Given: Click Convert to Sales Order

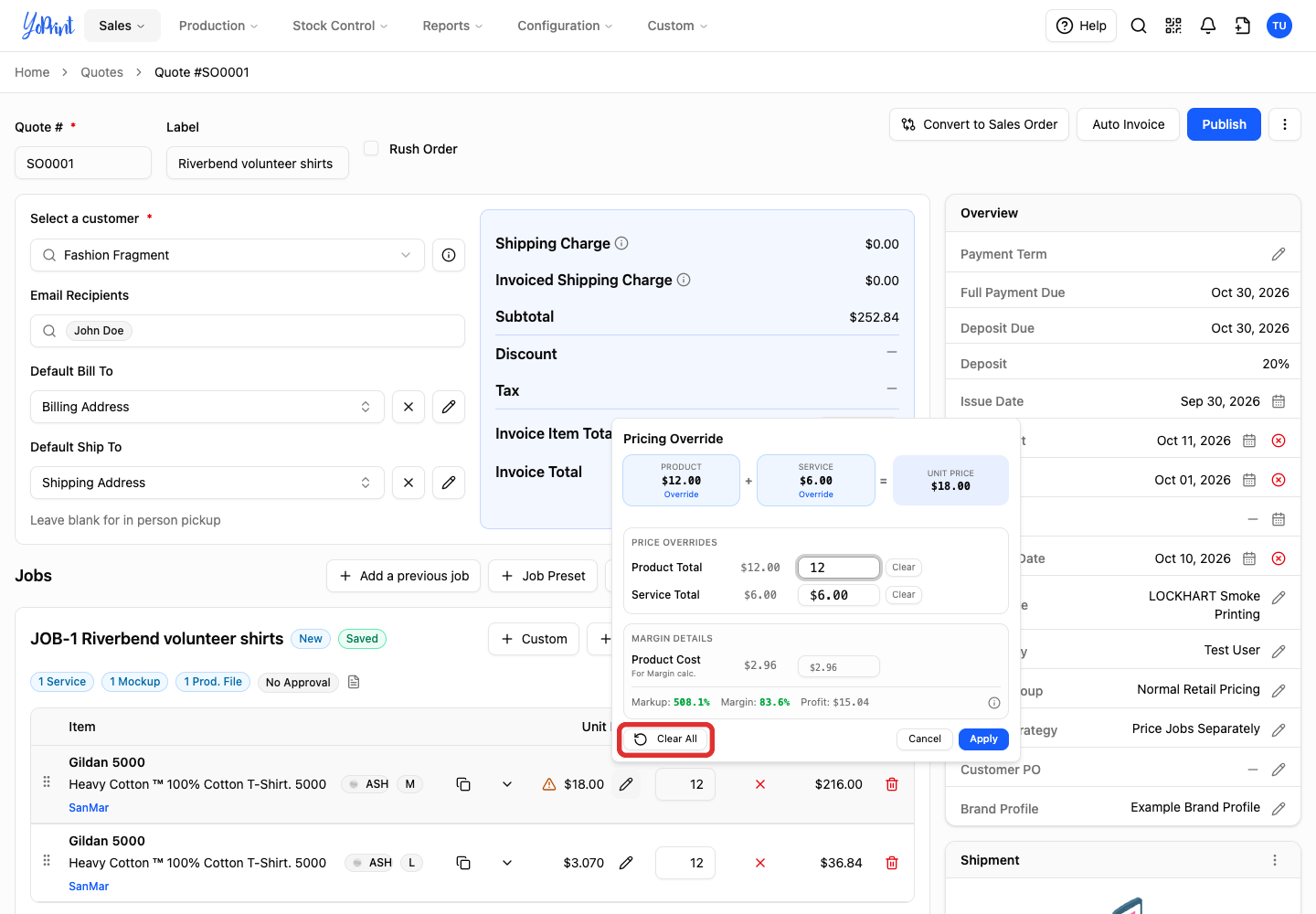Looking at the screenshot, I should (x=980, y=124).
